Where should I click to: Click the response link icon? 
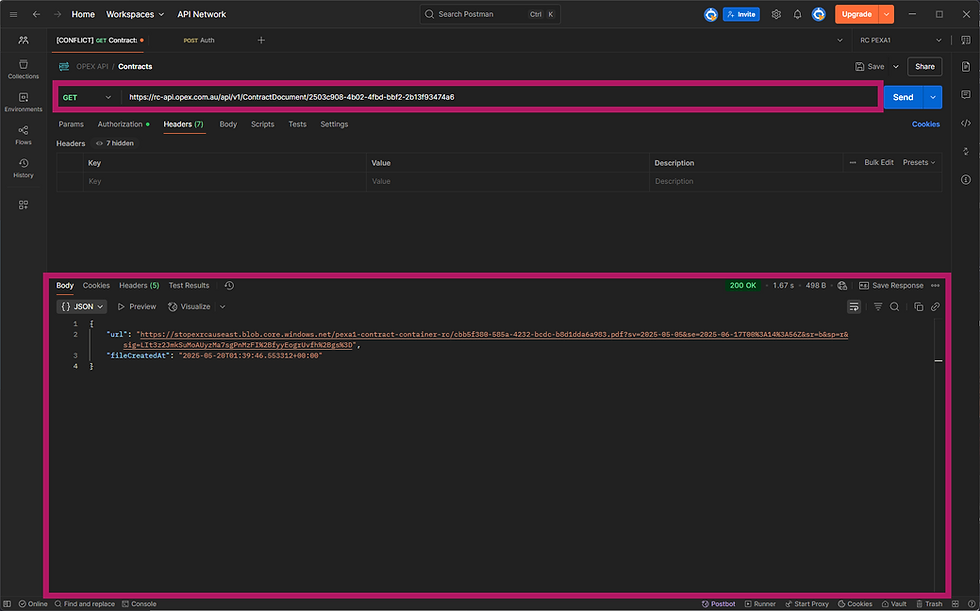[x=935, y=307]
